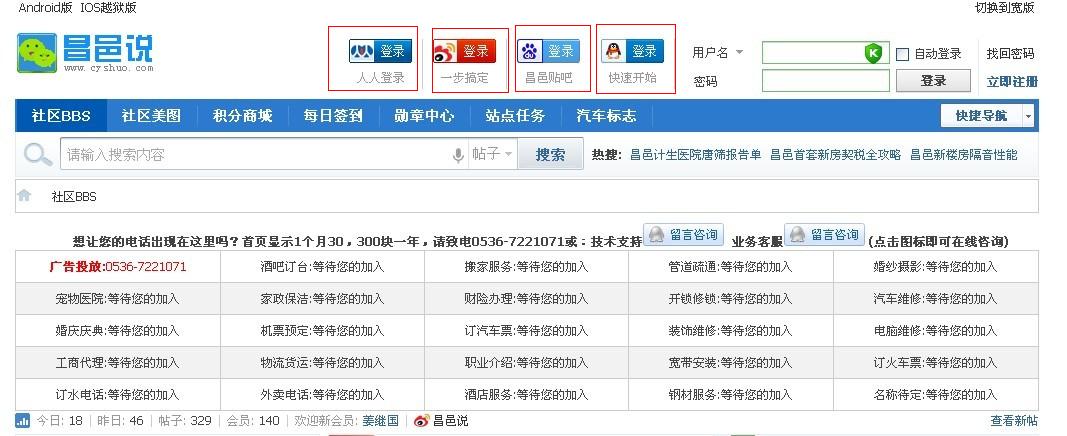Focus the 用户名 input field
This screenshot has width=1067, height=436.
(x=825, y=53)
